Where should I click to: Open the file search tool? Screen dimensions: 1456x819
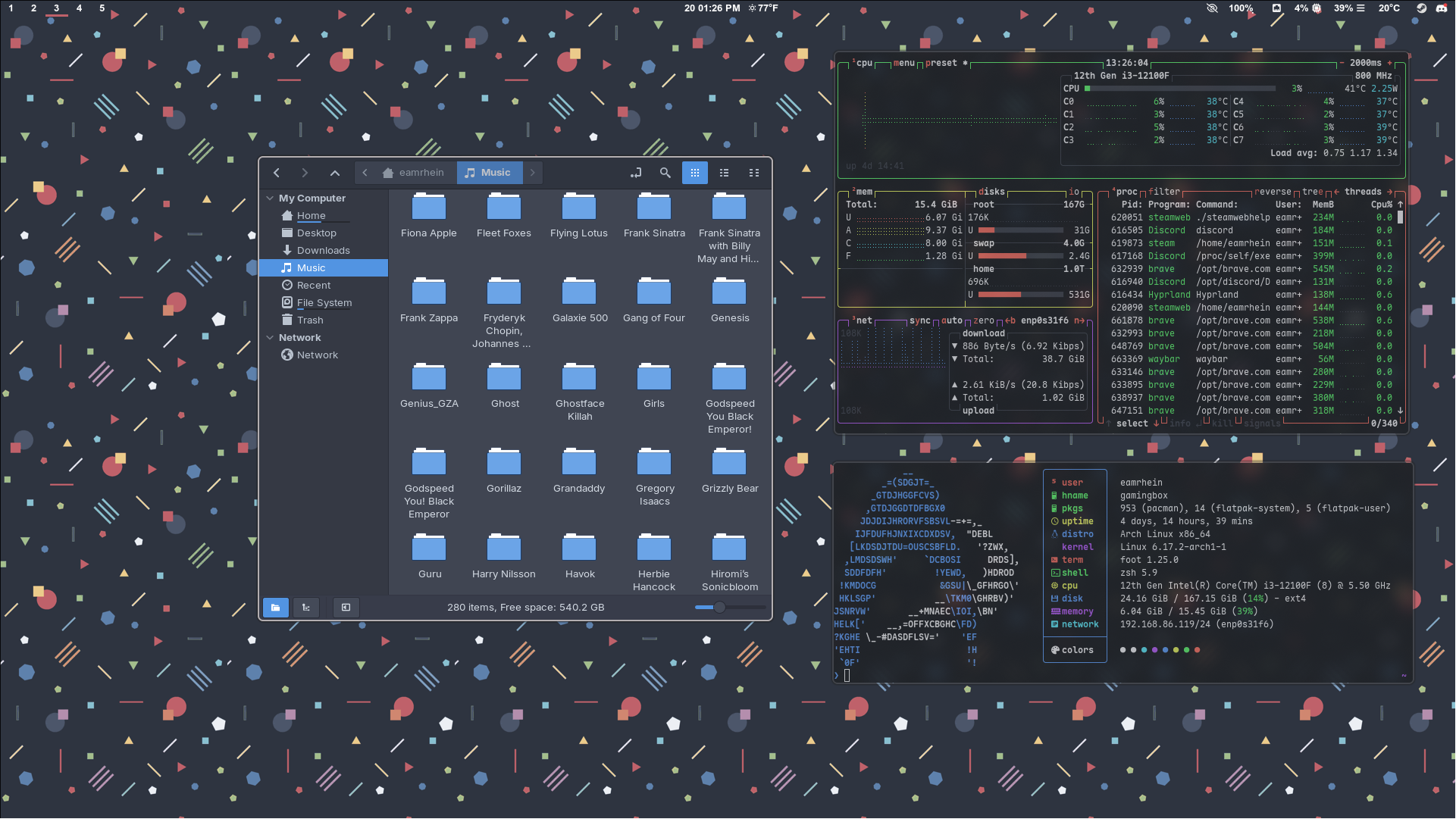tap(665, 173)
